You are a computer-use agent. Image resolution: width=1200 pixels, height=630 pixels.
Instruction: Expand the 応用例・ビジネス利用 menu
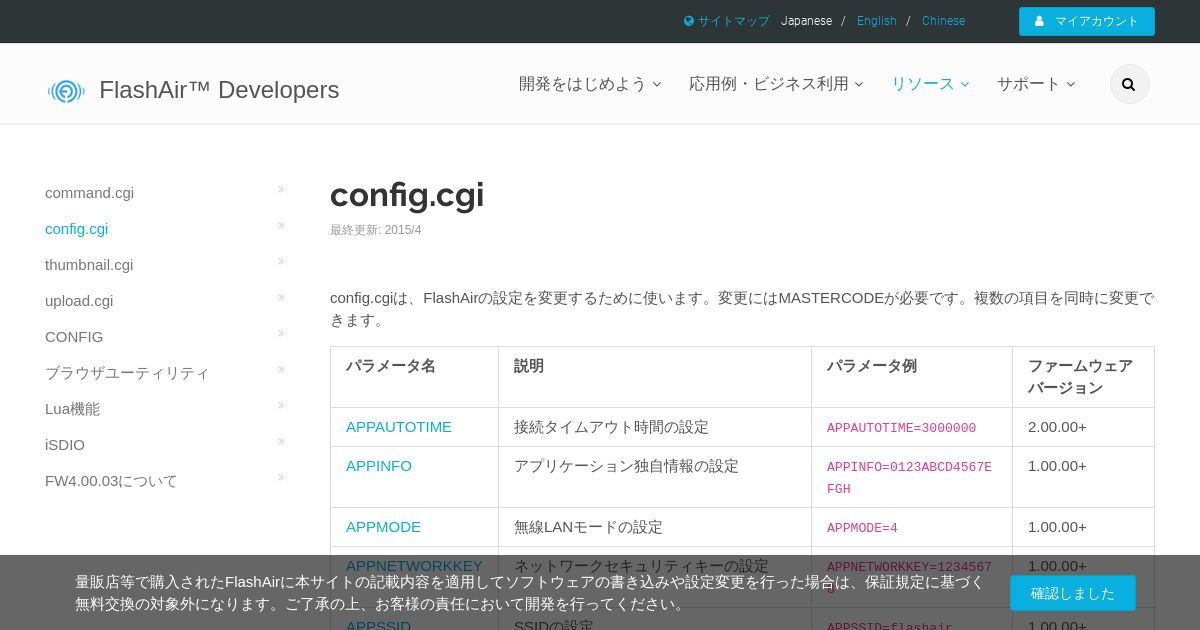click(776, 84)
